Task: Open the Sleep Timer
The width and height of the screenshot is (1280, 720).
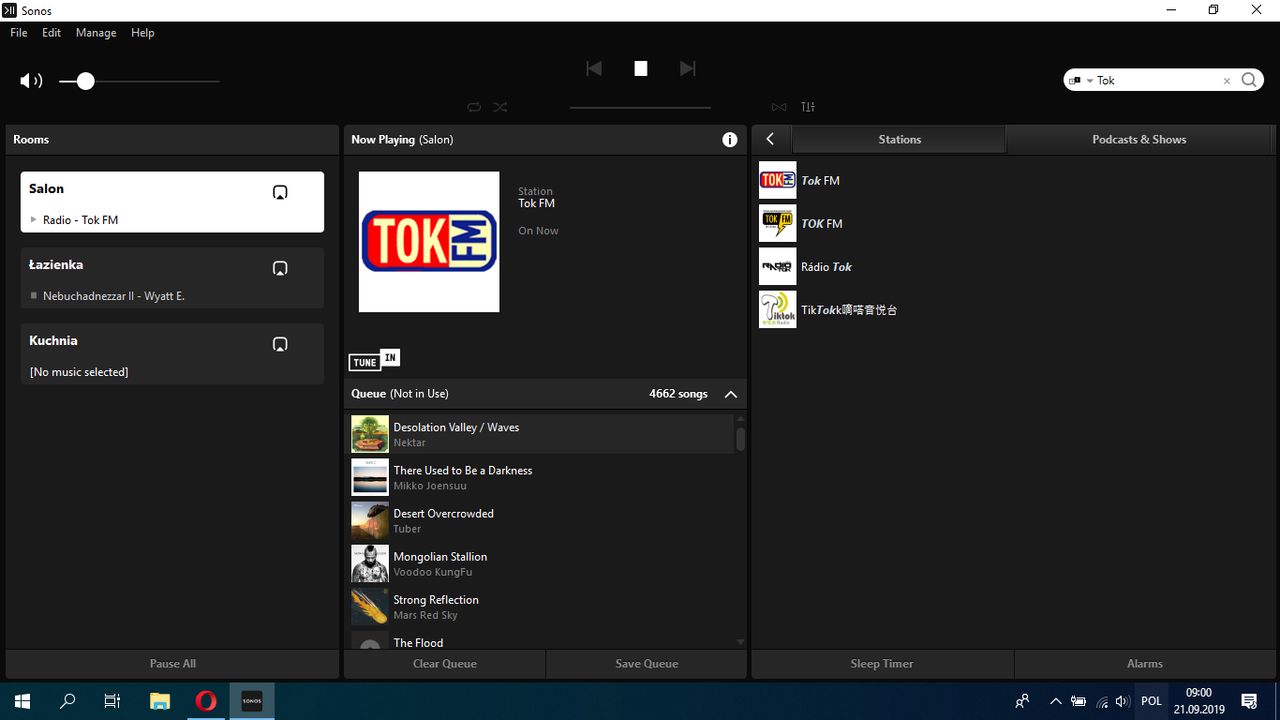Action: 882,664
